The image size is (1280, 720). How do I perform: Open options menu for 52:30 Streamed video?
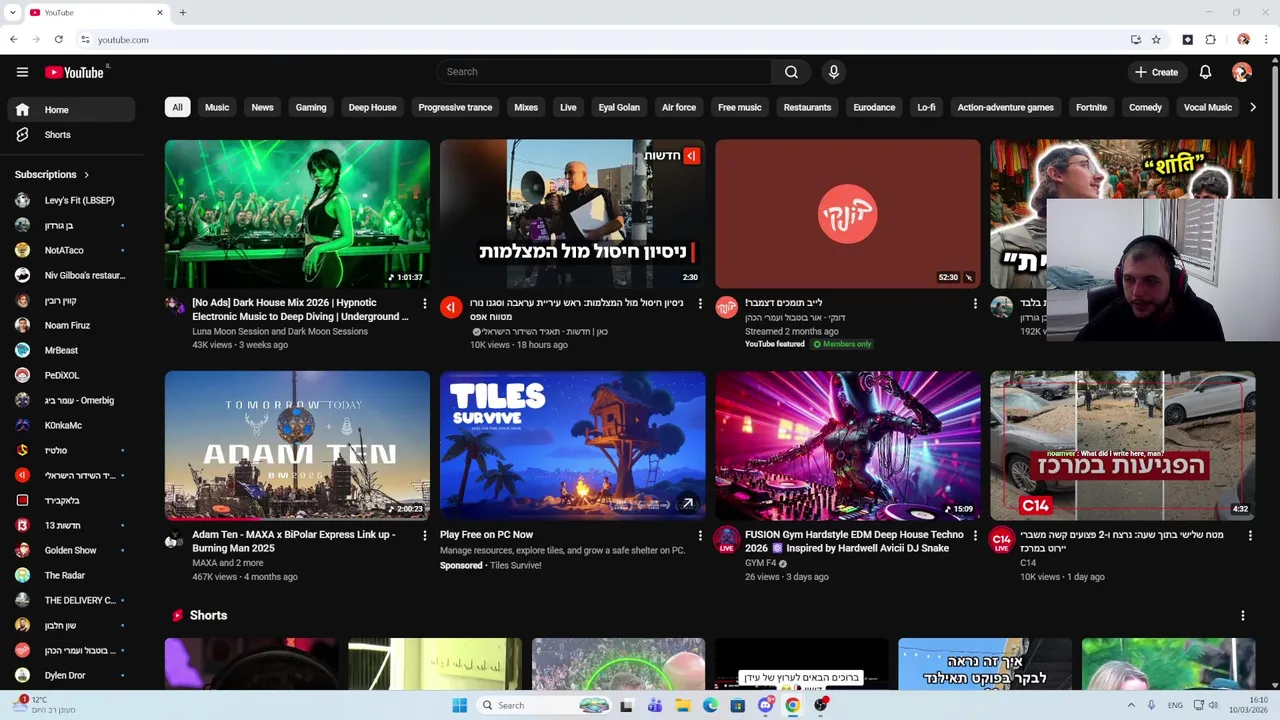(x=975, y=304)
